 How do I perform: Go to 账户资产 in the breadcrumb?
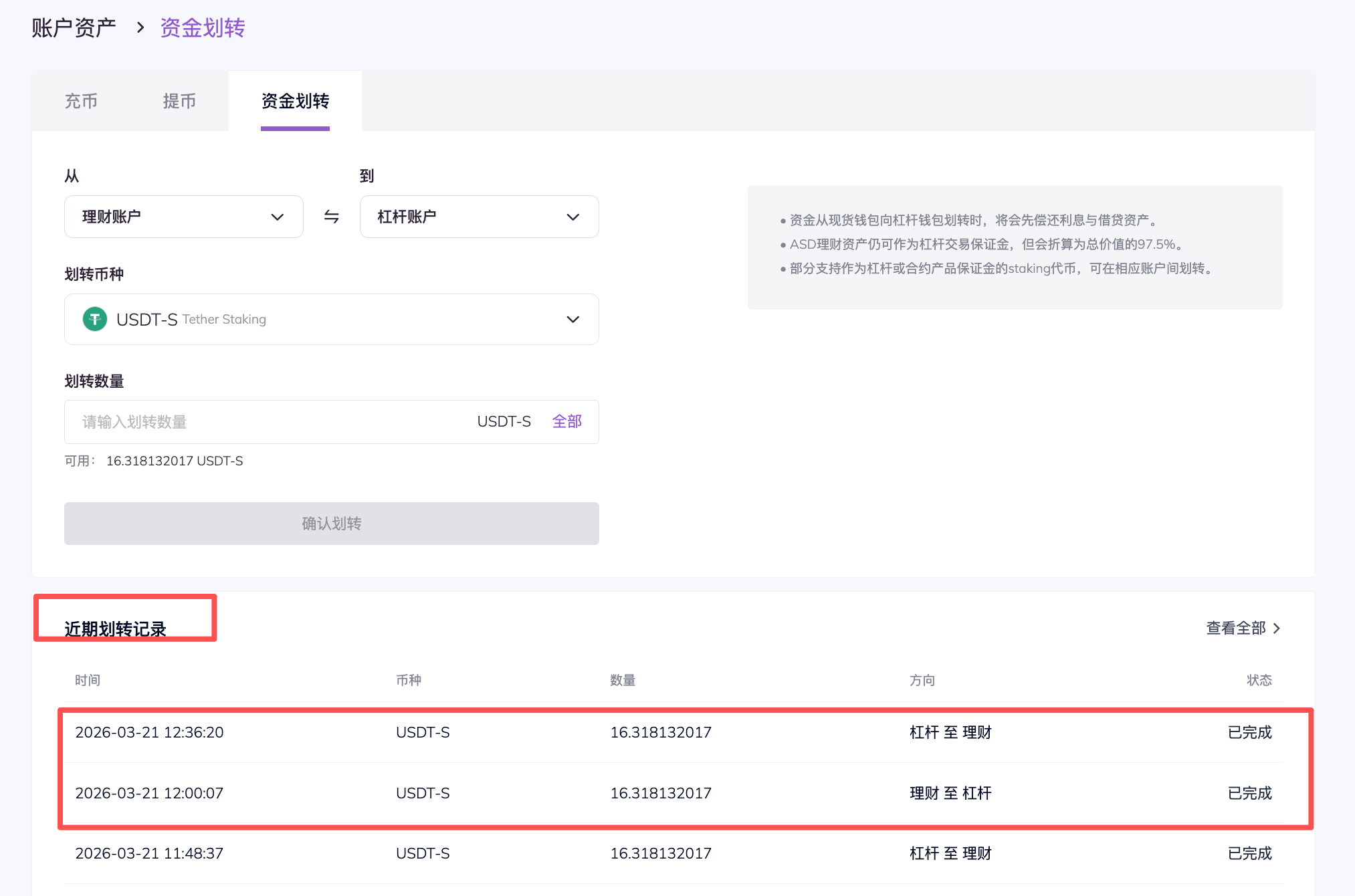74,27
